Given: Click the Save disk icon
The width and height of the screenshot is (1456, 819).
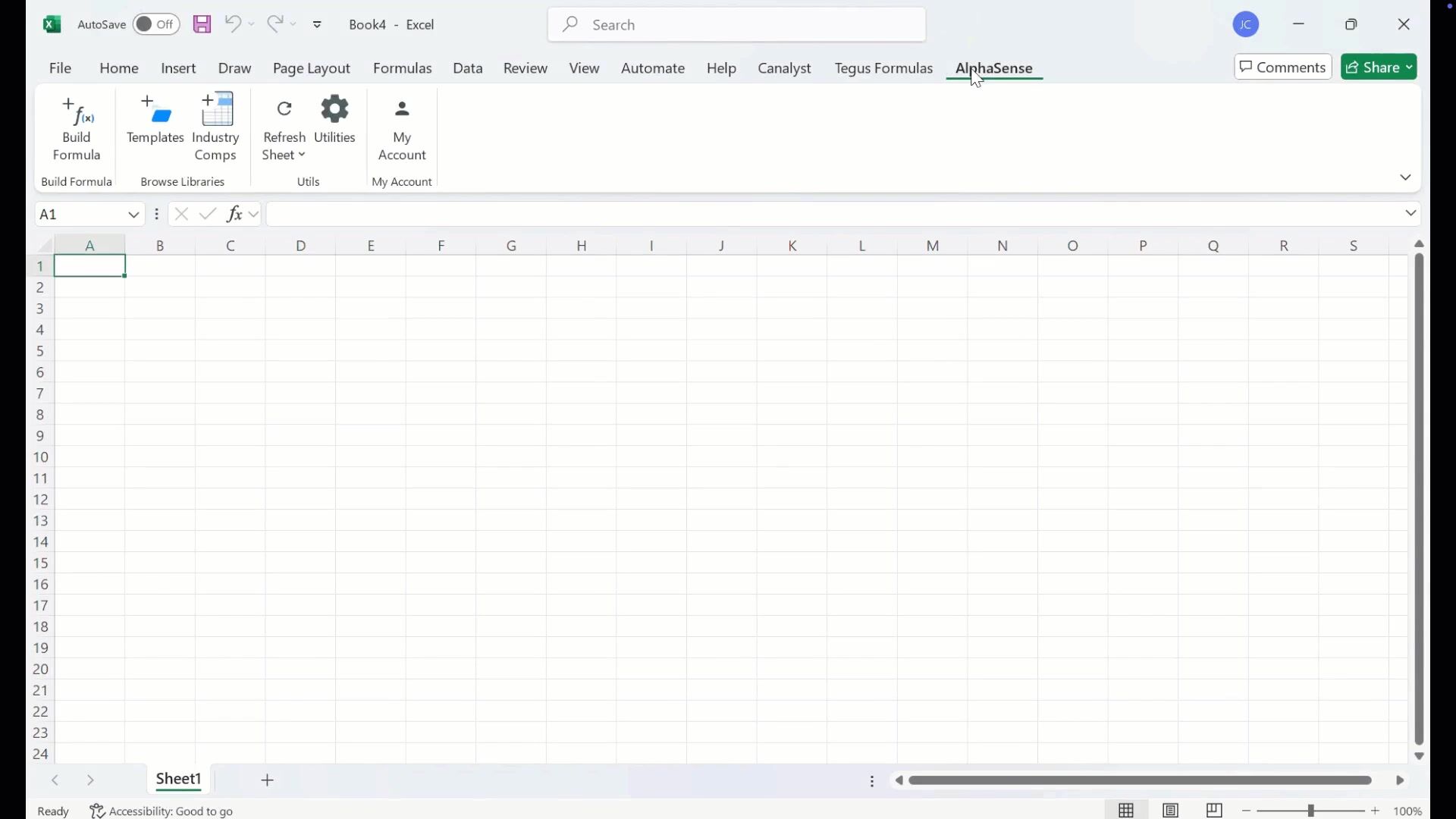Looking at the screenshot, I should (x=202, y=24).
